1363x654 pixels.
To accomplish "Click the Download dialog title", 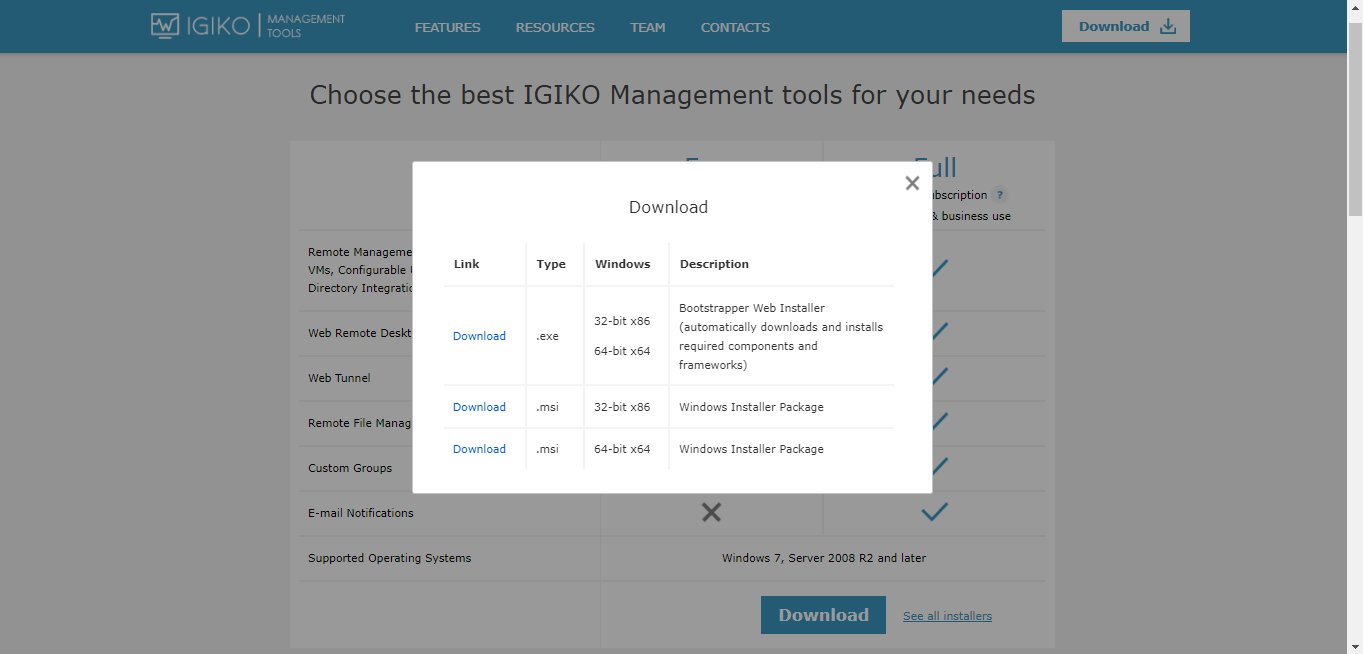I will click(x=668, y=207).
